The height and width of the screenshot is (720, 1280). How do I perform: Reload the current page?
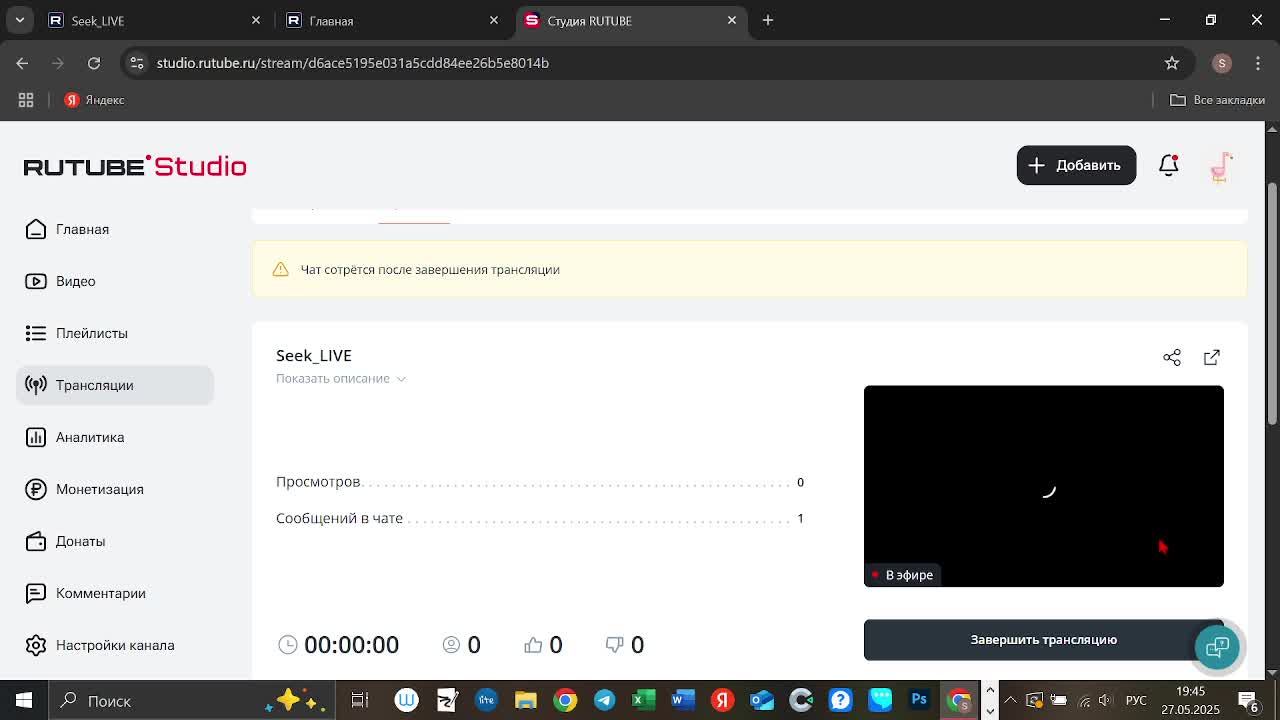[x=94, y=63]
